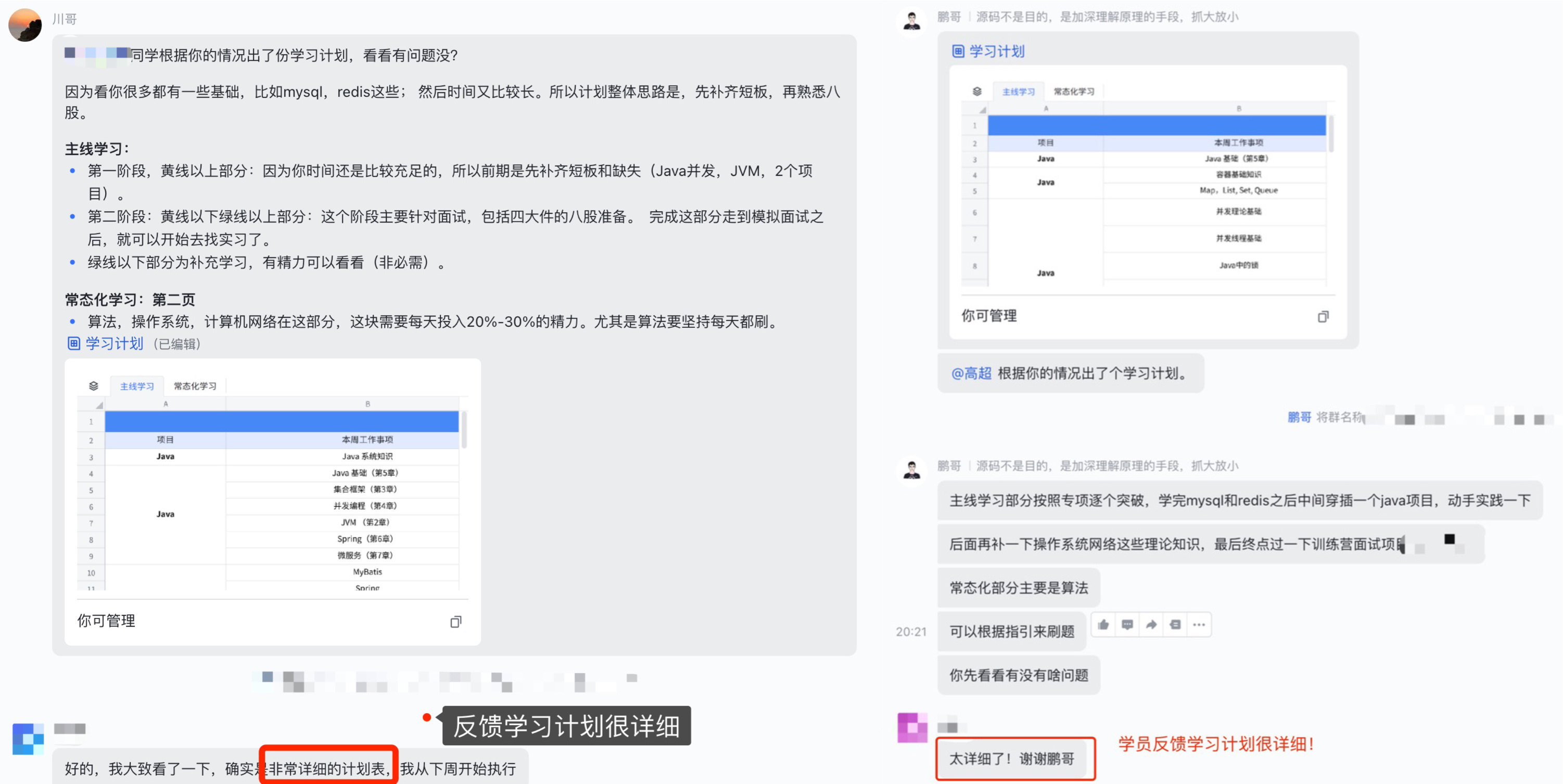Open the 学习计划 link marked 已编辑

114,344
